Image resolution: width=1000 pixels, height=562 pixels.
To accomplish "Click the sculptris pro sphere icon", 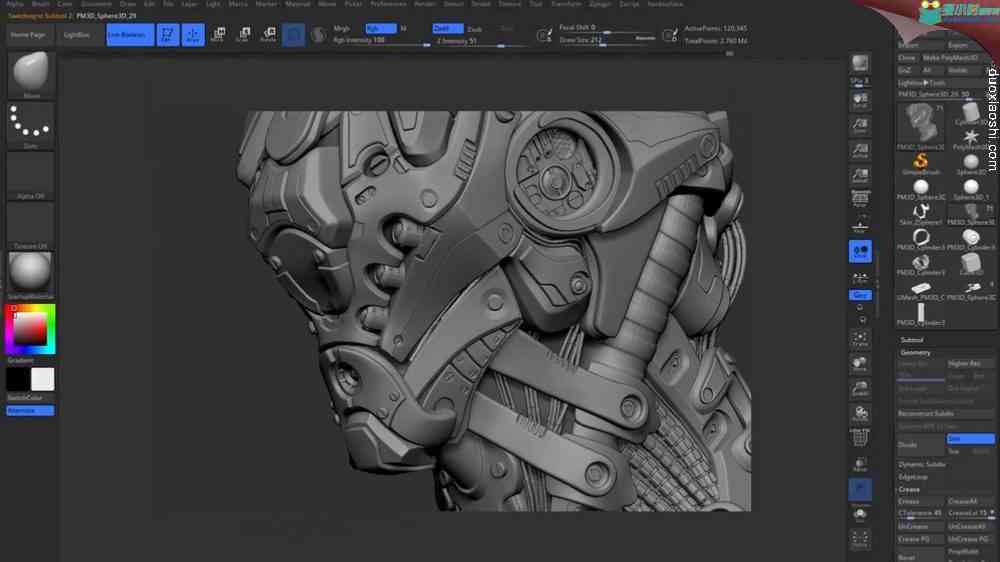I will point(318,34).
